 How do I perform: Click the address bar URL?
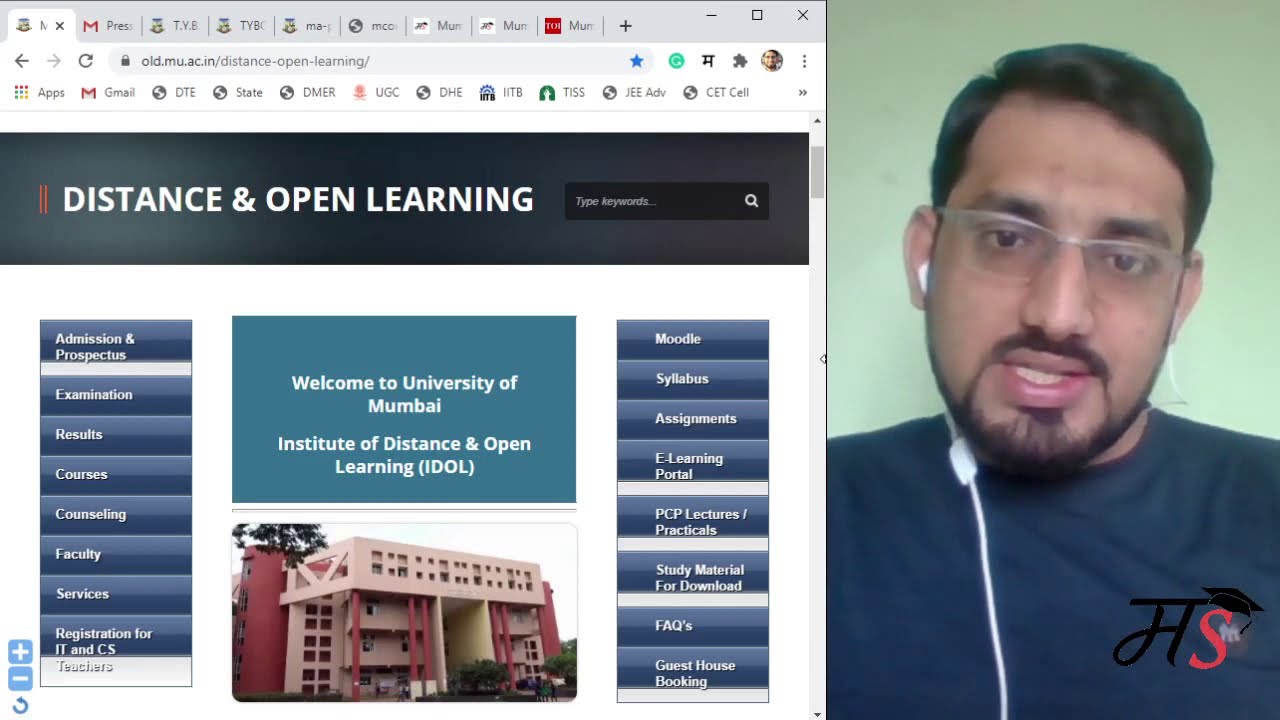tap(255, 61)
